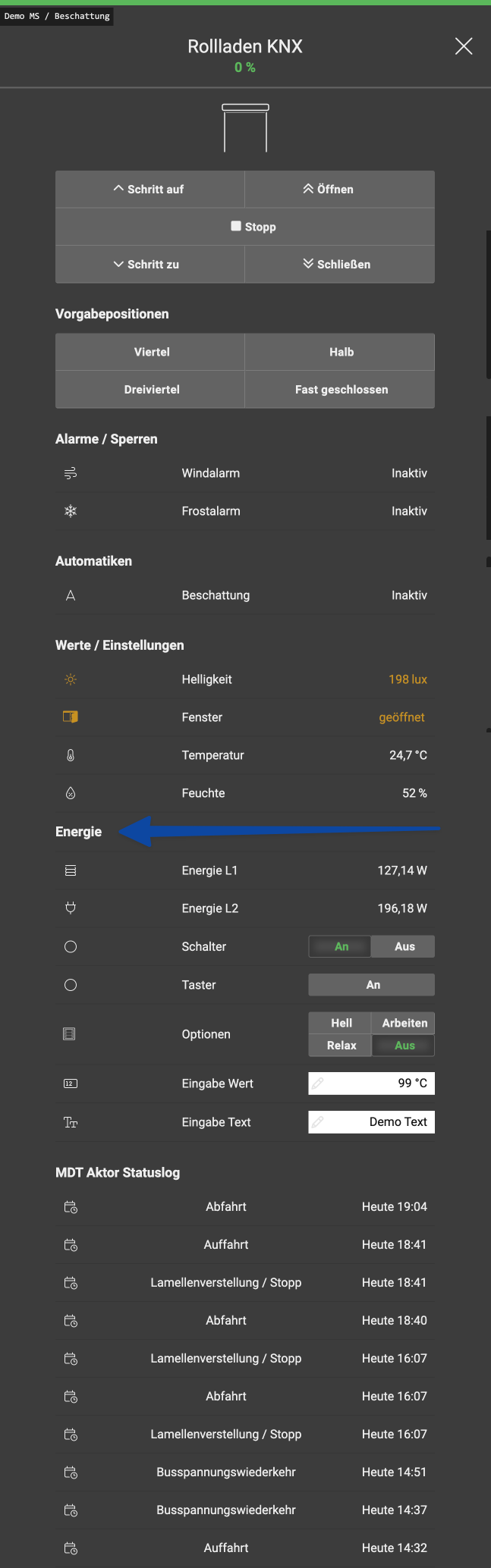Click the Energie L2 plug icon
The width and height of the screenshot is (491, 1568).
click(x=71, y=908)
